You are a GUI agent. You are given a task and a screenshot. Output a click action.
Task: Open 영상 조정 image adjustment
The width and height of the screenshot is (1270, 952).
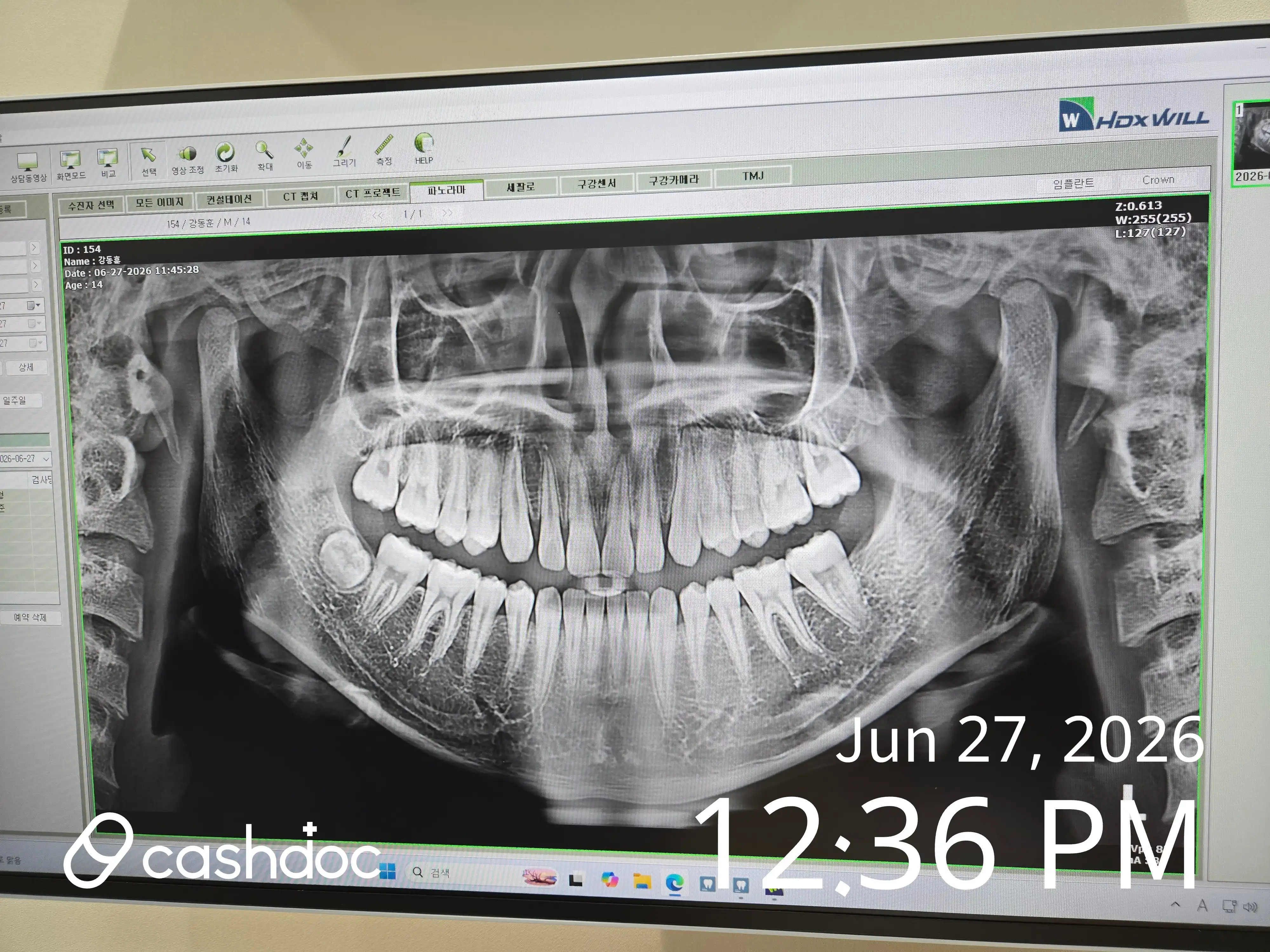[x=188, y=160]
